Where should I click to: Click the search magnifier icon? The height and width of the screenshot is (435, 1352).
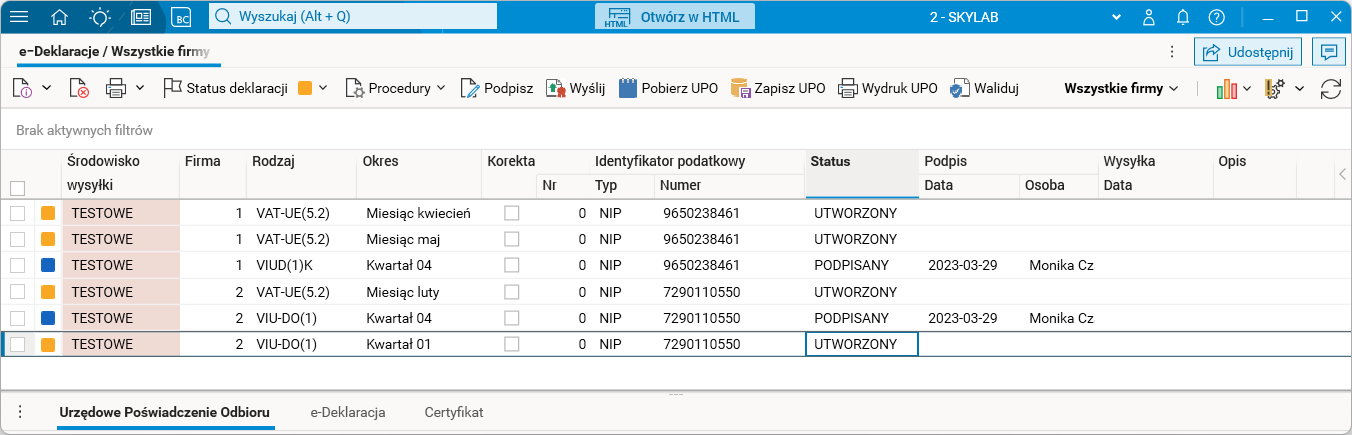click(223, 17)
